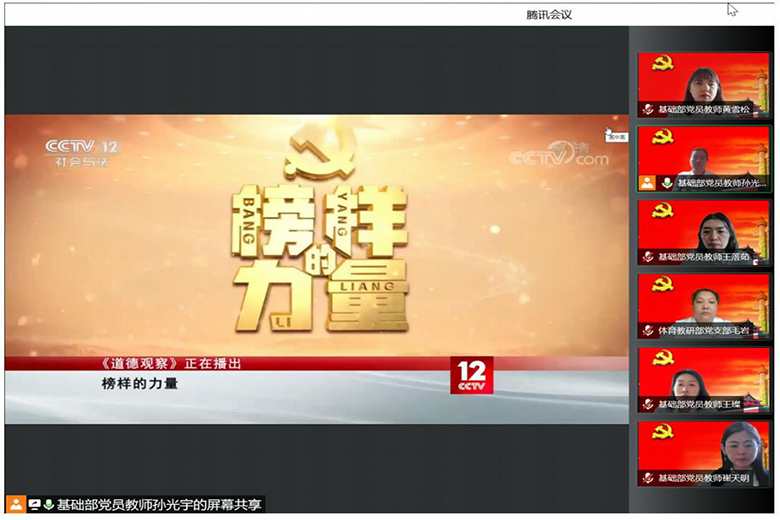This screenshot has width=780, height=520.
Task: Click the 孙光宇的屏幕共享 label text
Action: point(160,505)
